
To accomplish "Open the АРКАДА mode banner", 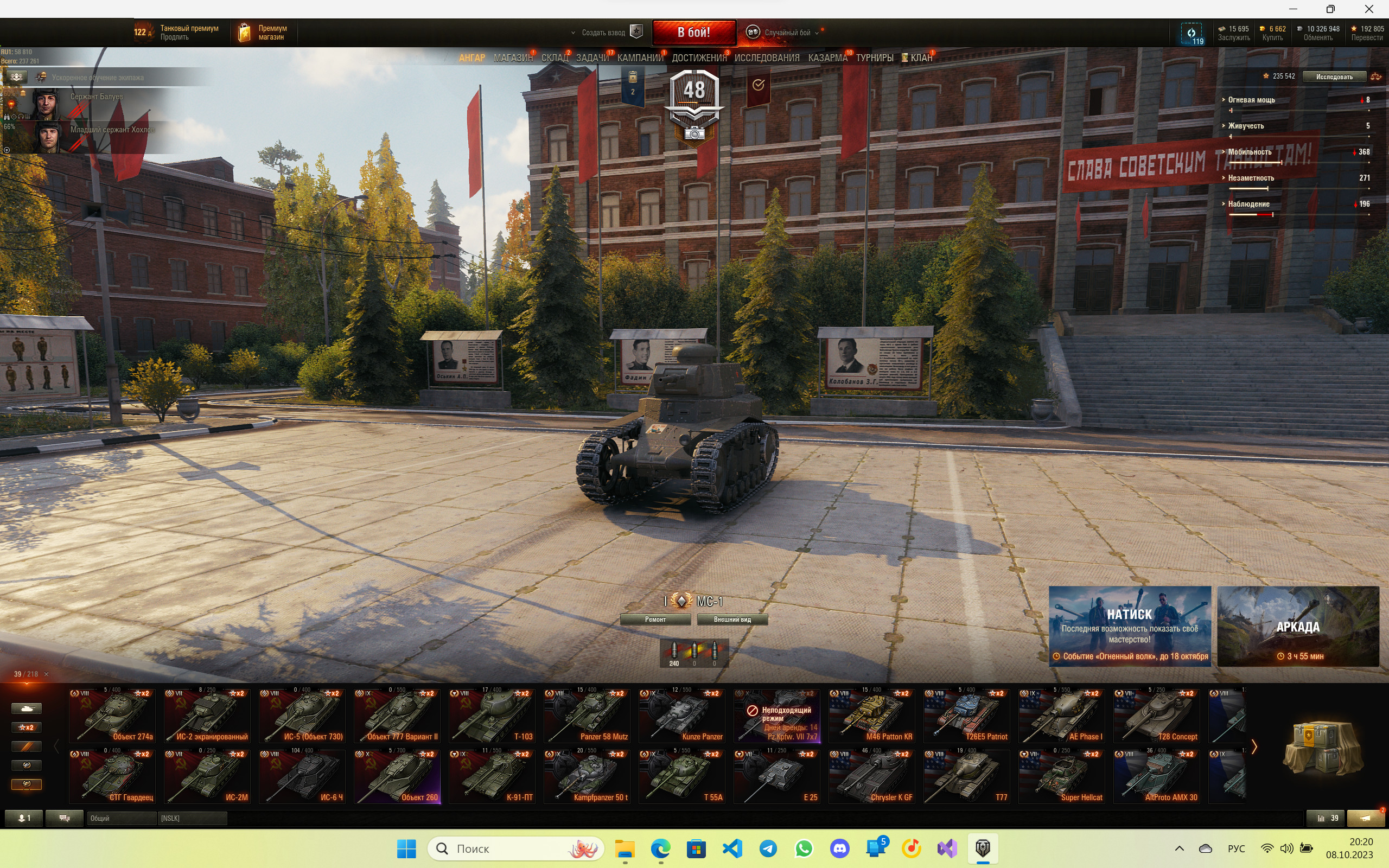I will 1298,626.
